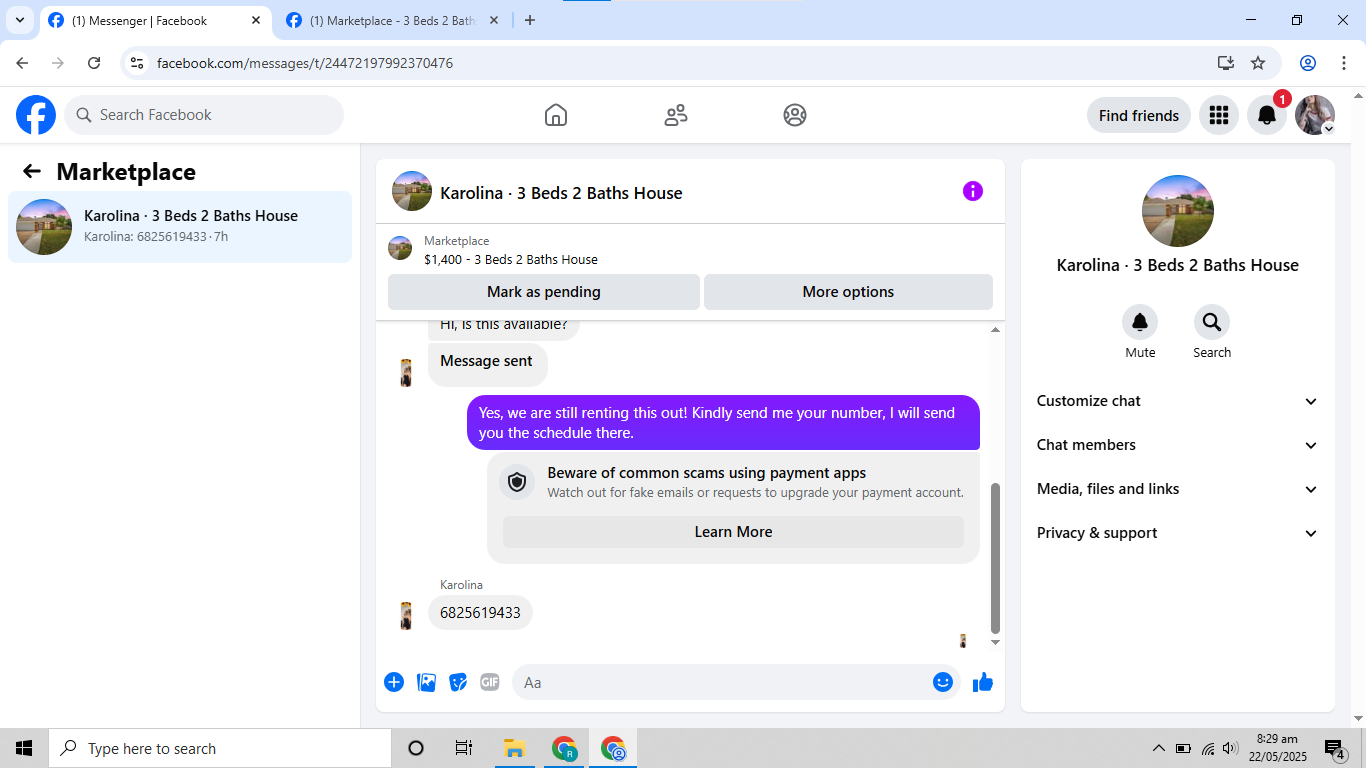Click the purple reply message bubble
Screen dimensions: 1366x768
[723, 423]
